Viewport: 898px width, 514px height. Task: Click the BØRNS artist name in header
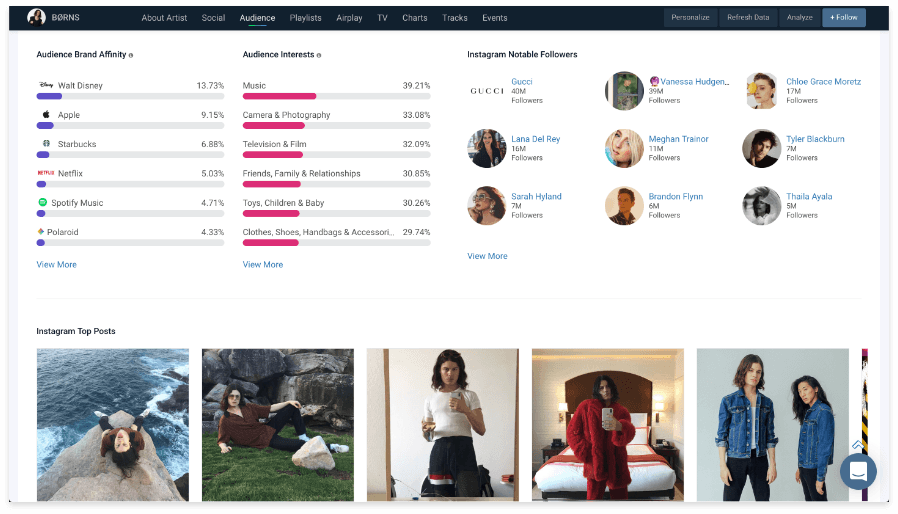65,17
